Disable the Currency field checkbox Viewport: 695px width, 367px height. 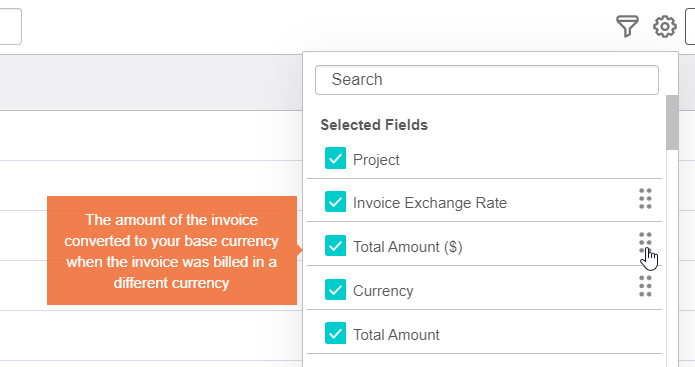336,289
